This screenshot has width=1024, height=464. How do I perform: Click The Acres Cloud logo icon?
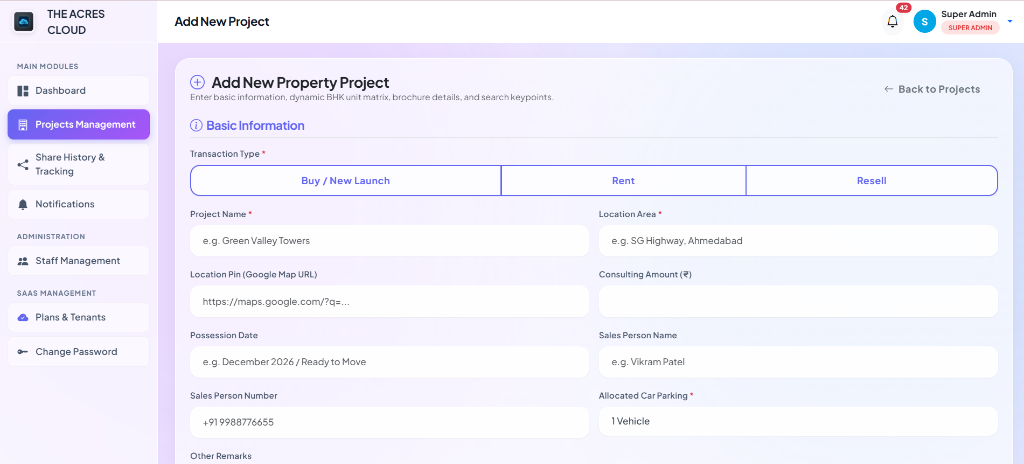pos(24,22)
